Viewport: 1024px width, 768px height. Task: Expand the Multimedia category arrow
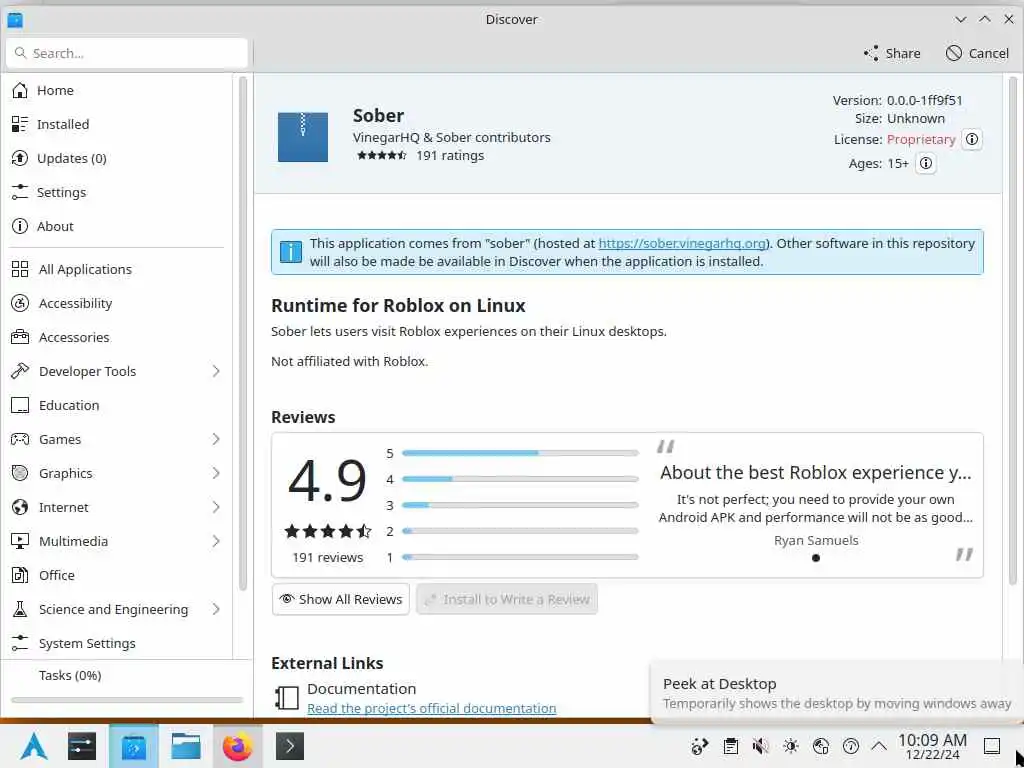tap(216, 541)
